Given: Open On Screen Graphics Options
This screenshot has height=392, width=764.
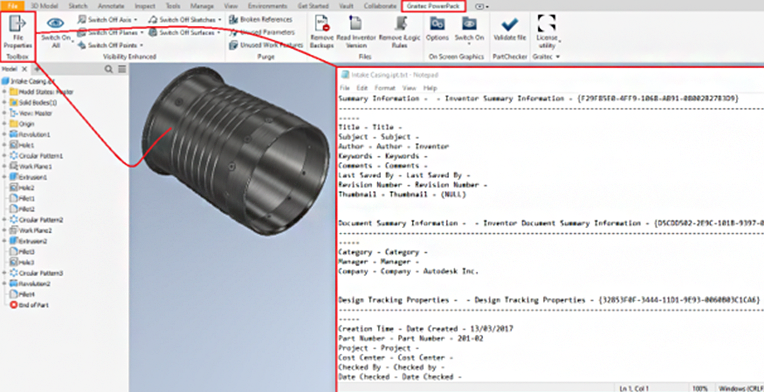Looking at the screenshot, I should tap(437, 23).
